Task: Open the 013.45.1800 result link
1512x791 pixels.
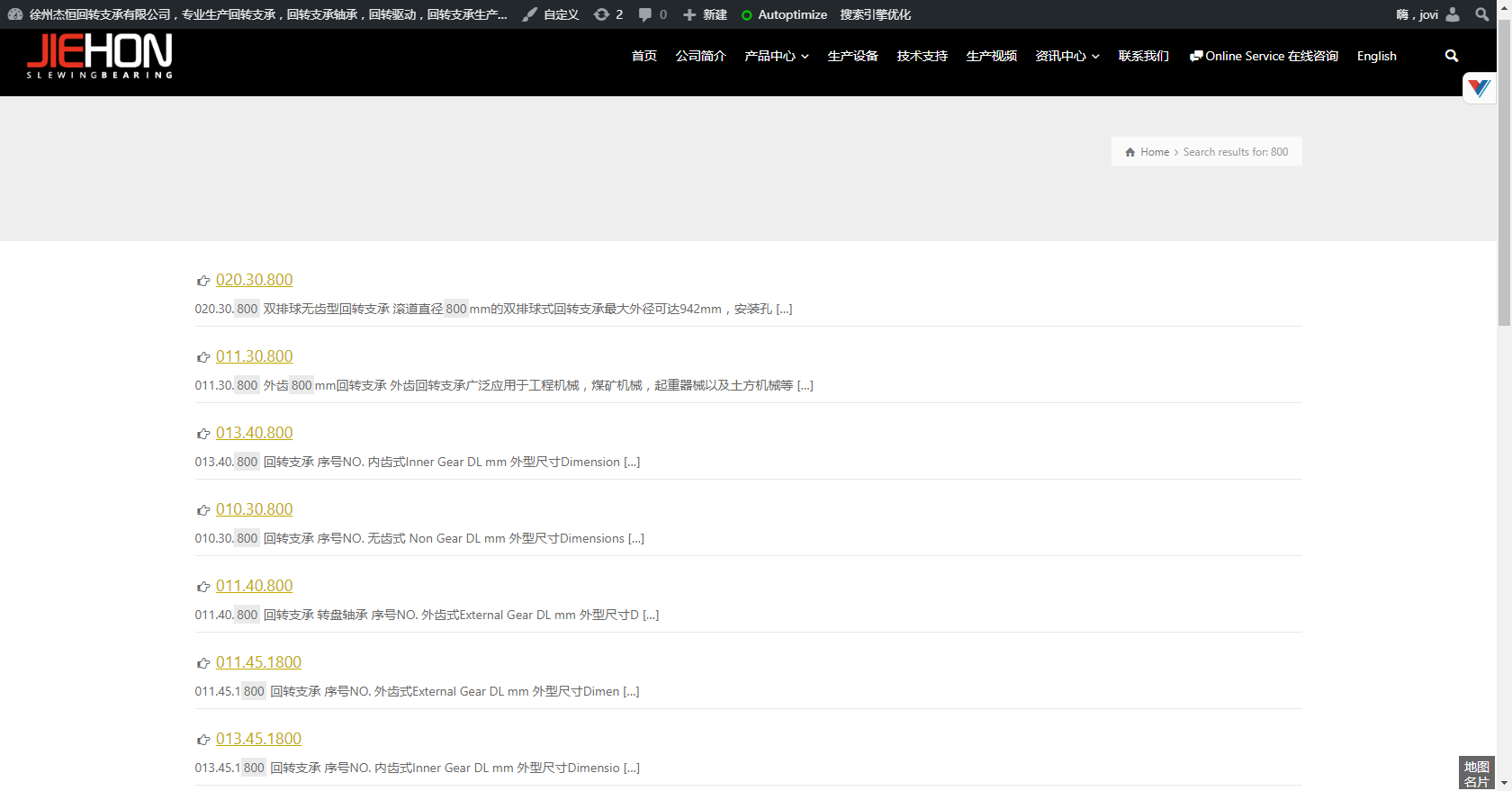Action: pyautogui.click(x=258, y=739)
